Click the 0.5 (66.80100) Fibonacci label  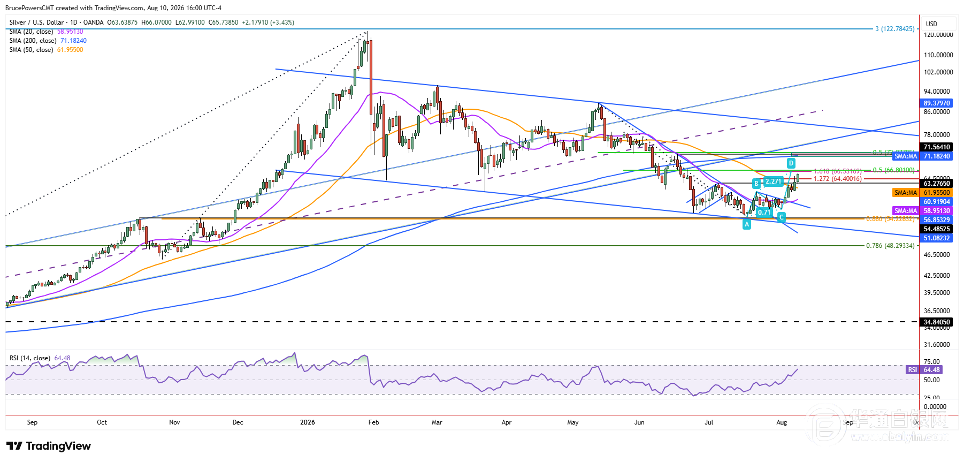(x=895, y=170)
